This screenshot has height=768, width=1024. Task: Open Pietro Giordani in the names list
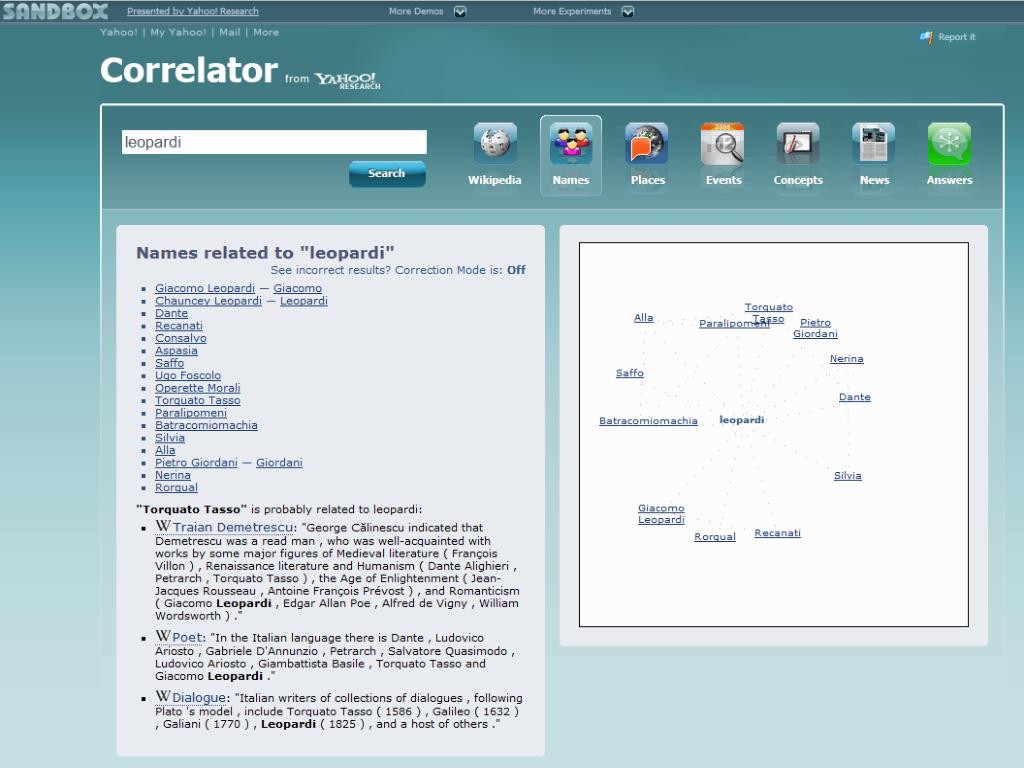point(196,462)
